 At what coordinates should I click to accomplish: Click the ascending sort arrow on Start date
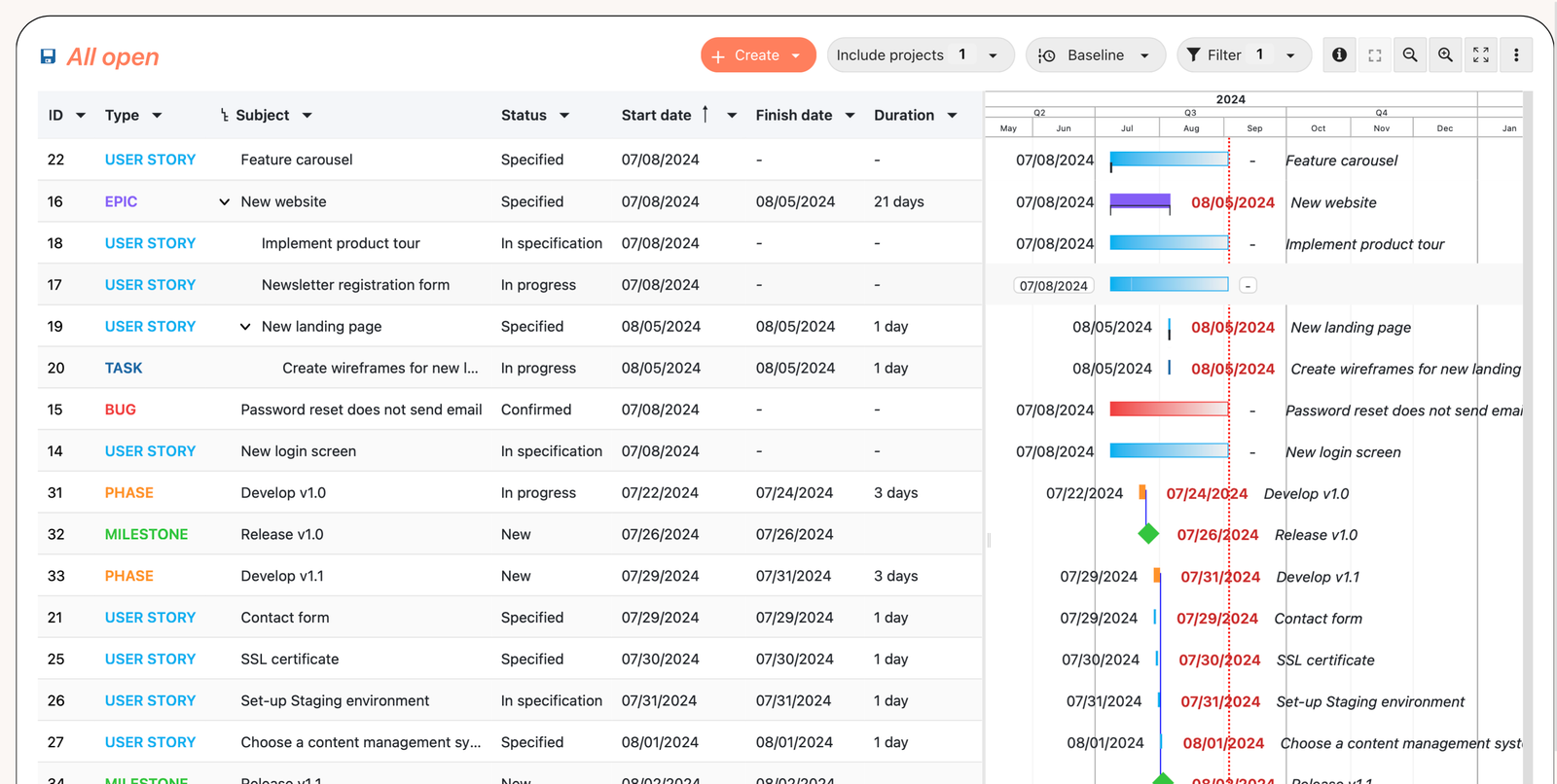705,114
